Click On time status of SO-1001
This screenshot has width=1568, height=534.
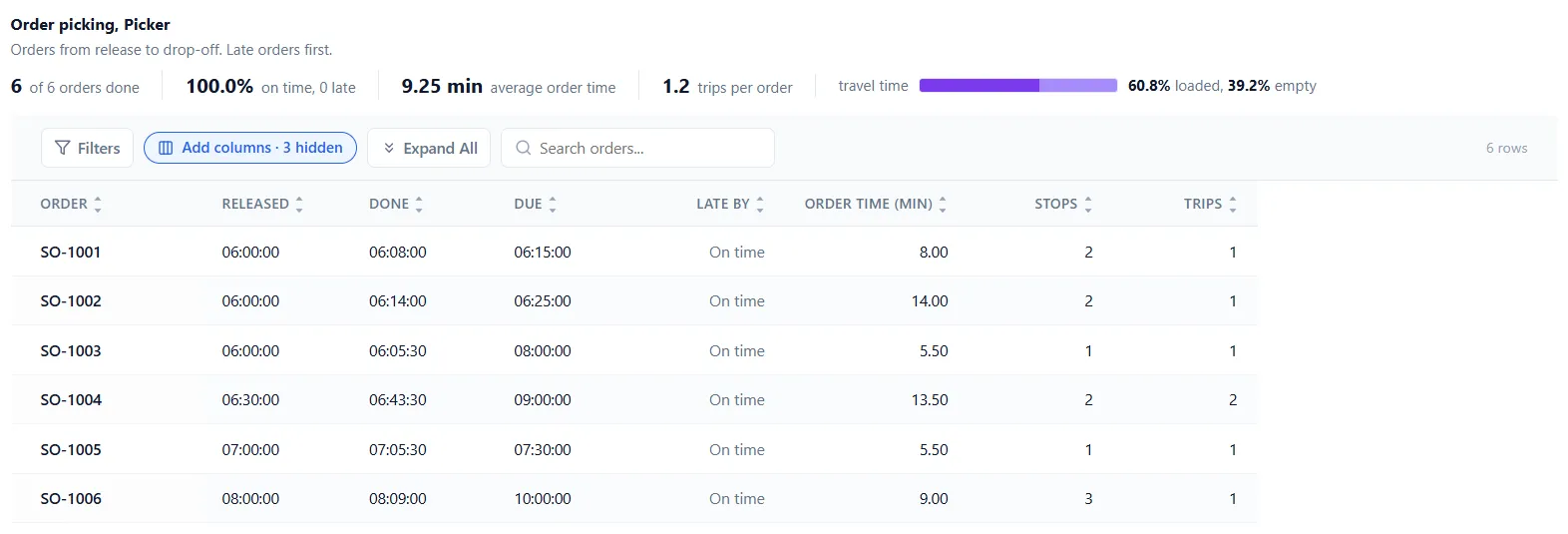tap(737, 252)
